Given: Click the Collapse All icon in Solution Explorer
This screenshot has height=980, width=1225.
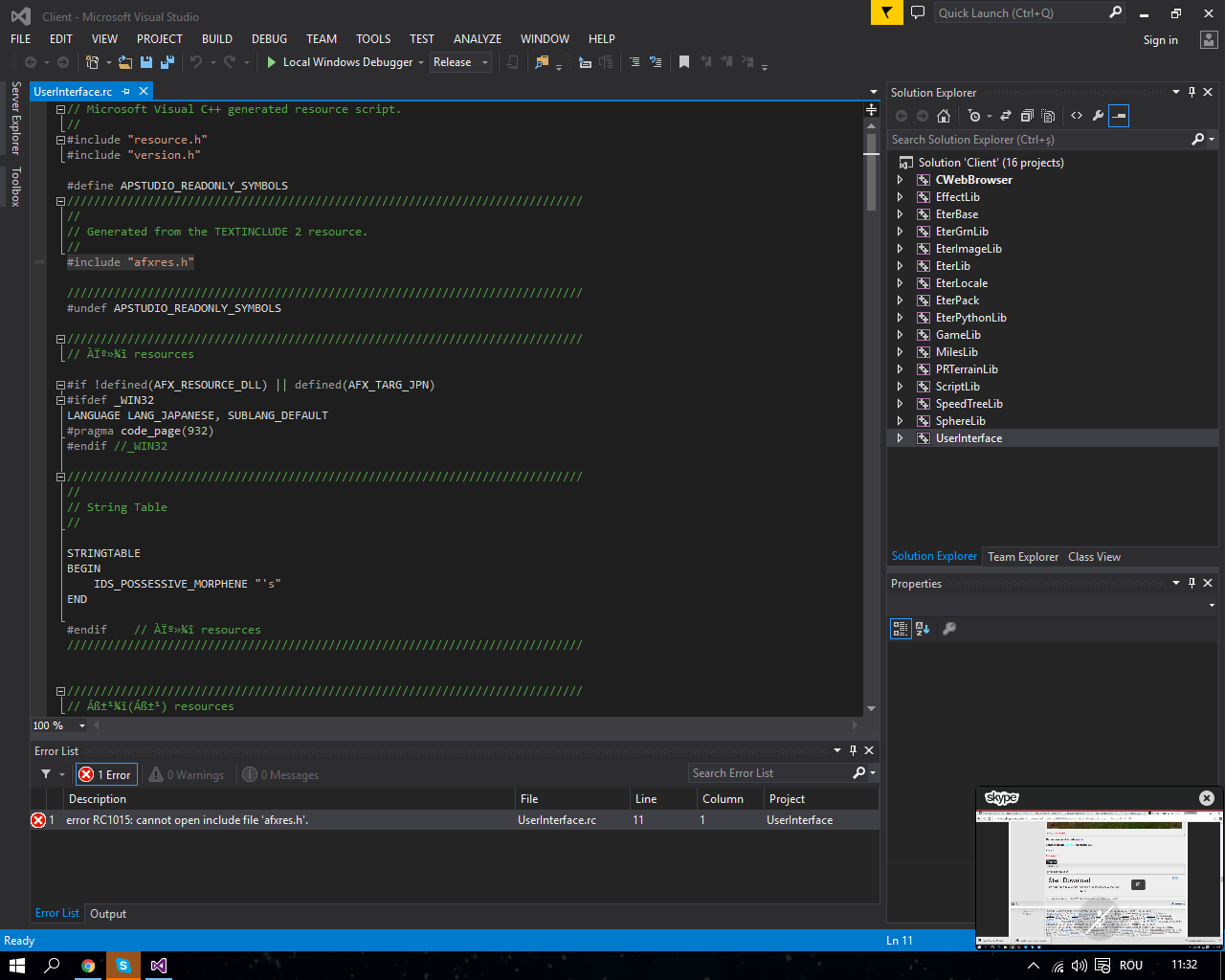Looking at the screenshot, I should pyautogui.click(x=1026, y=115).
